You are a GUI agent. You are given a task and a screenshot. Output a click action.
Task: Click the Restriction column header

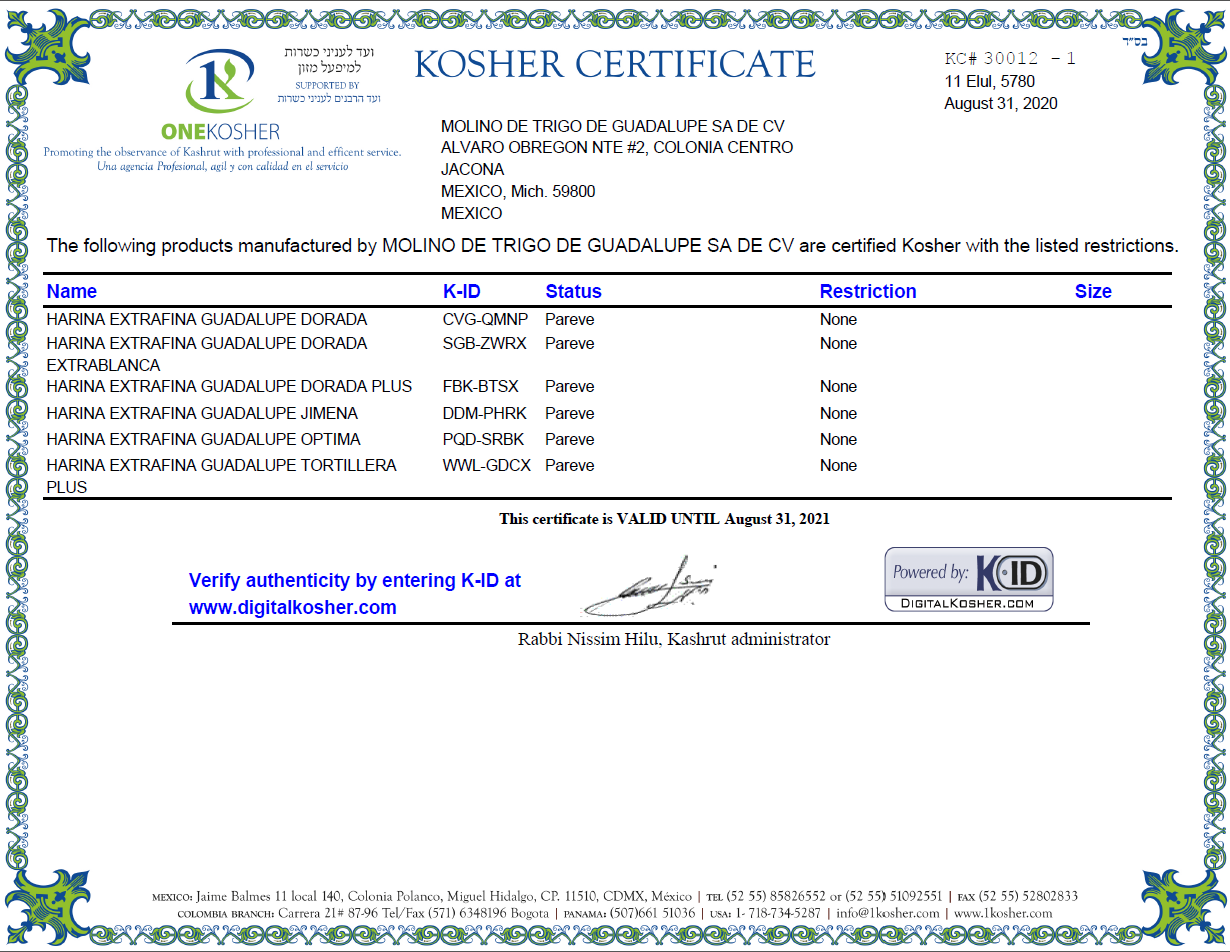click(x=868, y=291)
